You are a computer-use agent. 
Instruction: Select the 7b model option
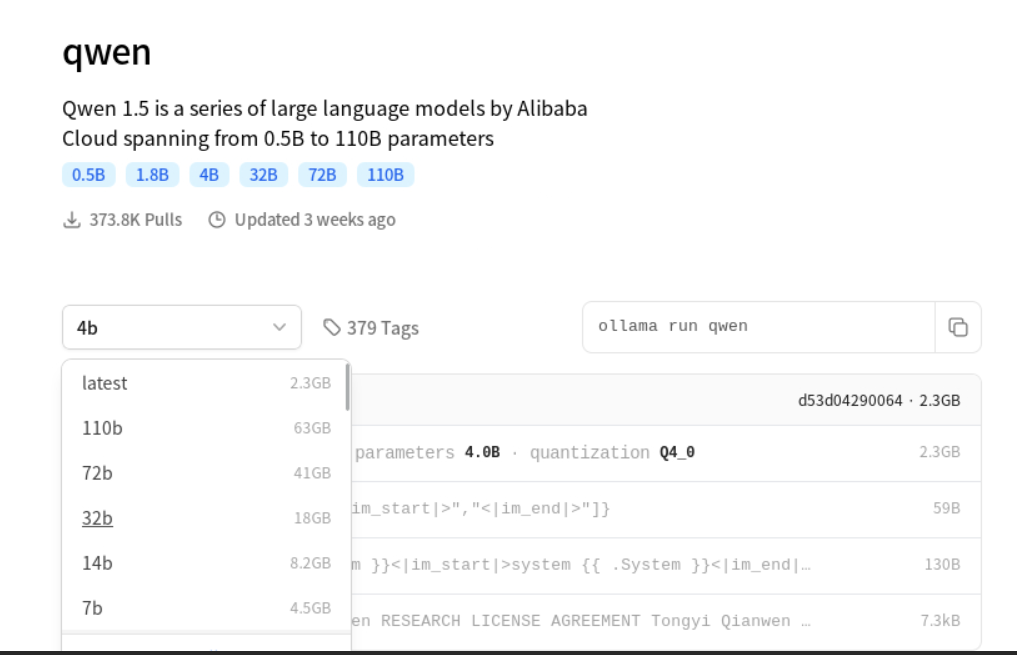coord(92,608)
